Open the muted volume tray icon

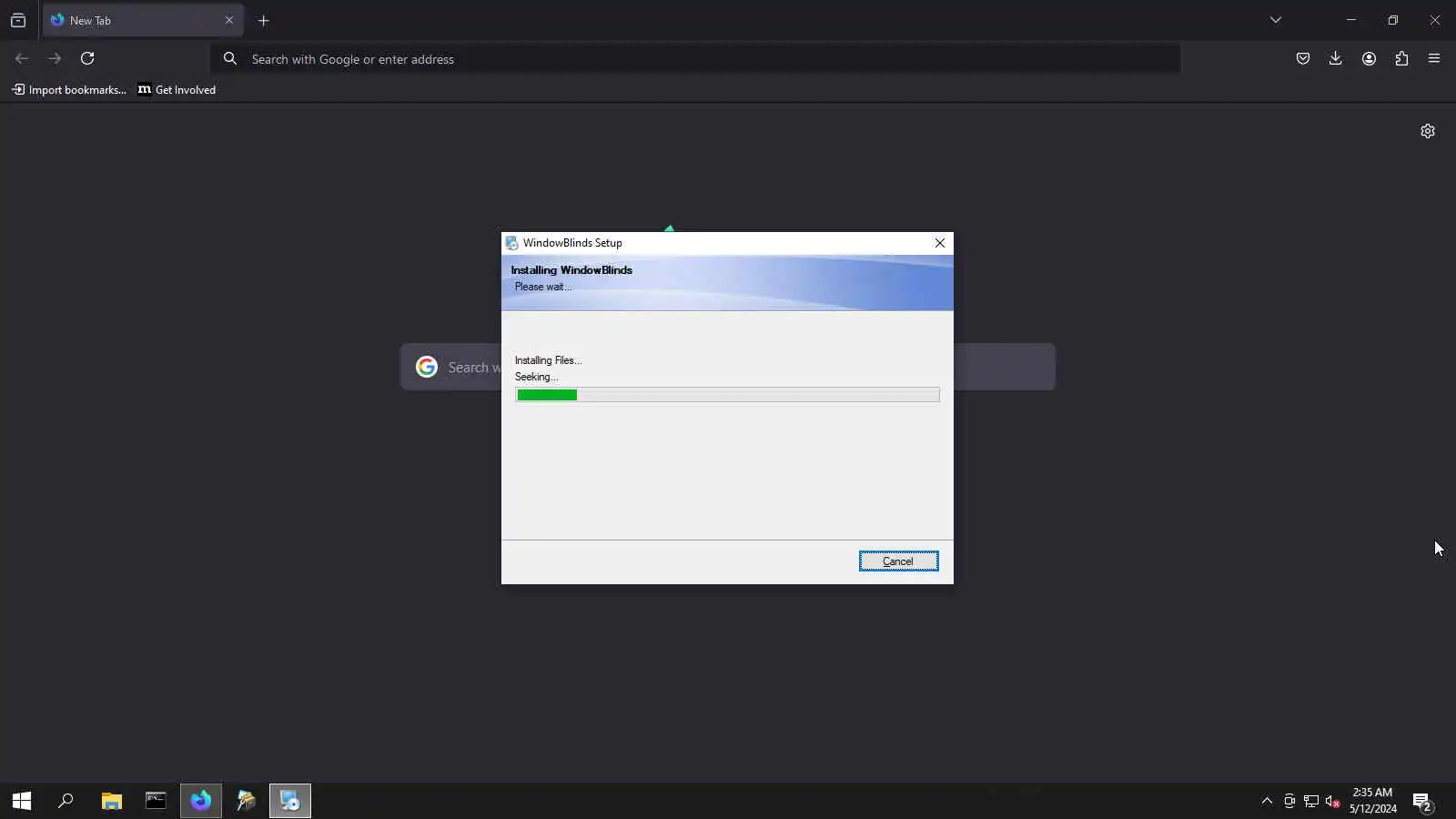(1333, 801)
